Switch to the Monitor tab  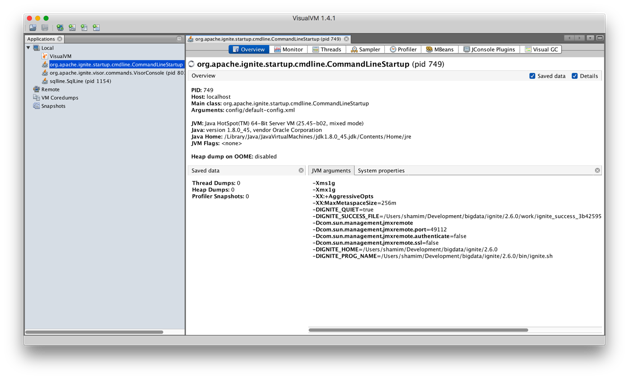[x=288, y=49]
